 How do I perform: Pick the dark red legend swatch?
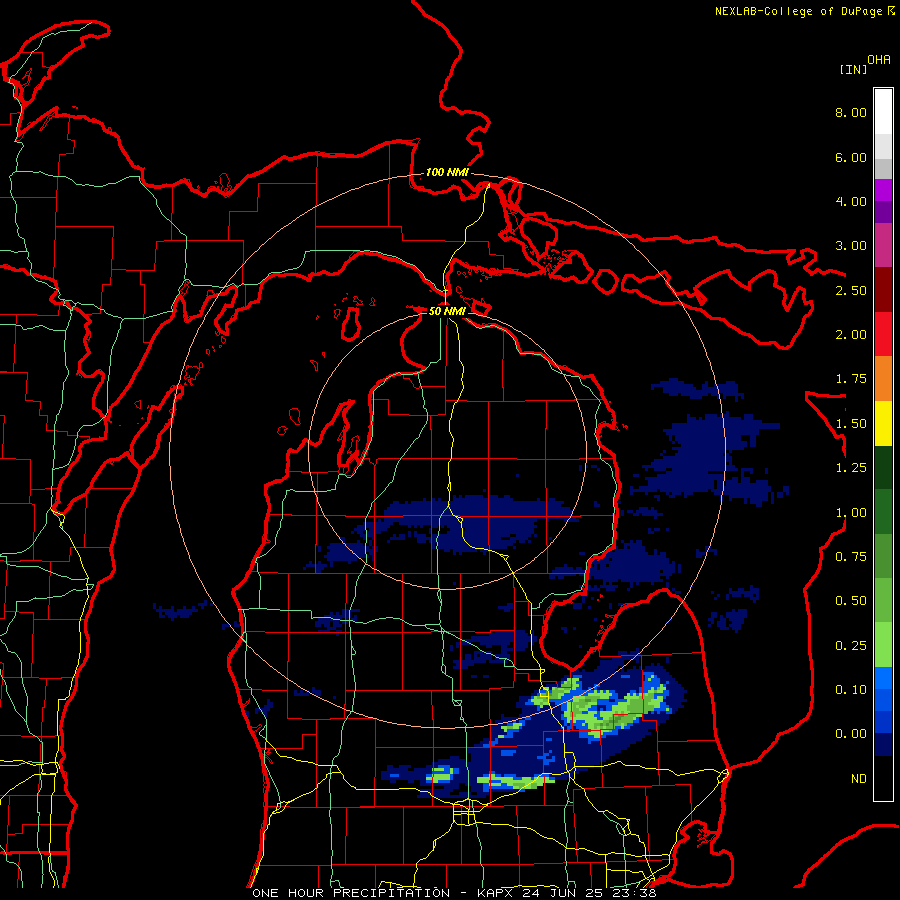[x=883, y=290]
